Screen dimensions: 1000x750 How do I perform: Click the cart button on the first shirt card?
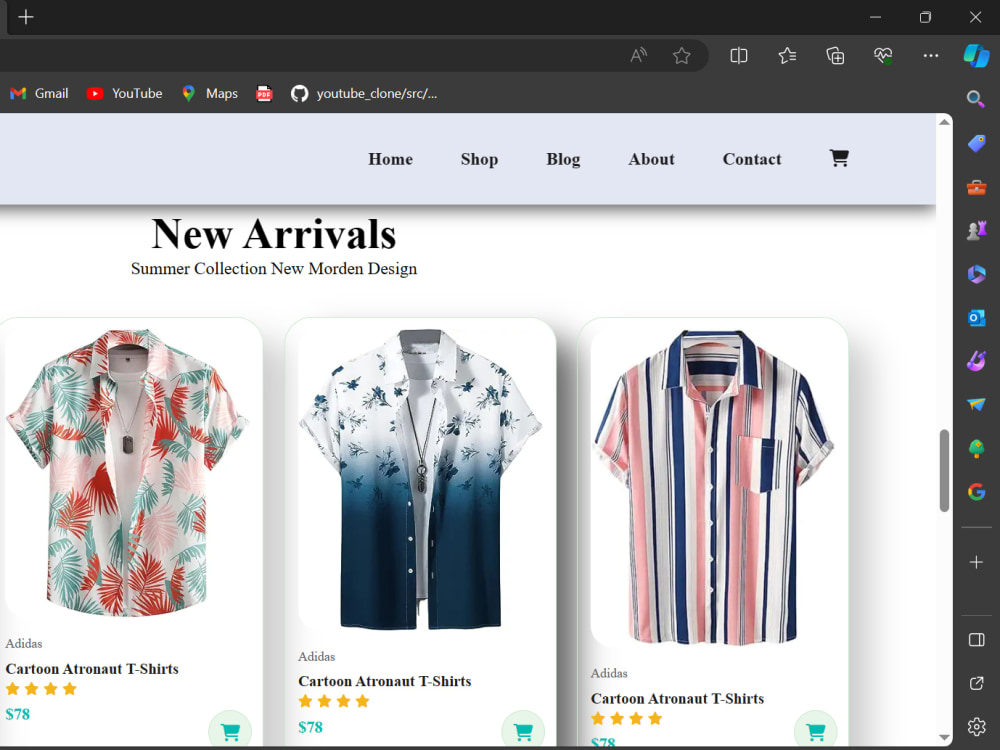point(229,731)
